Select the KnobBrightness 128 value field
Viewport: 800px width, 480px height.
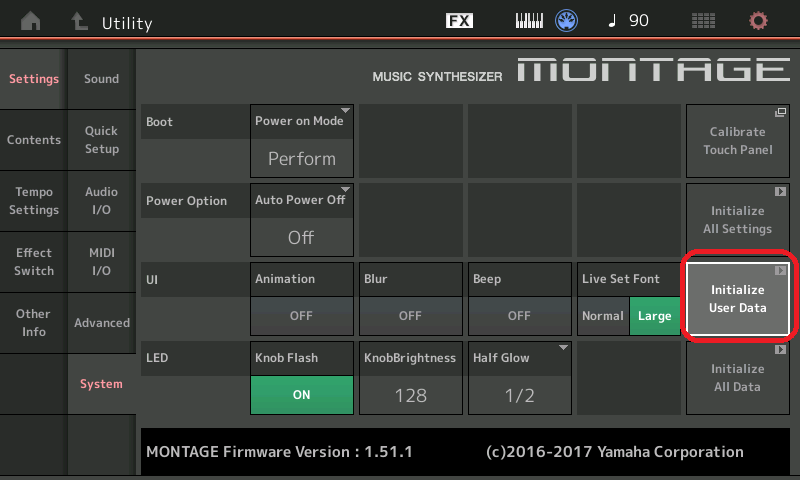pos(410,394)
